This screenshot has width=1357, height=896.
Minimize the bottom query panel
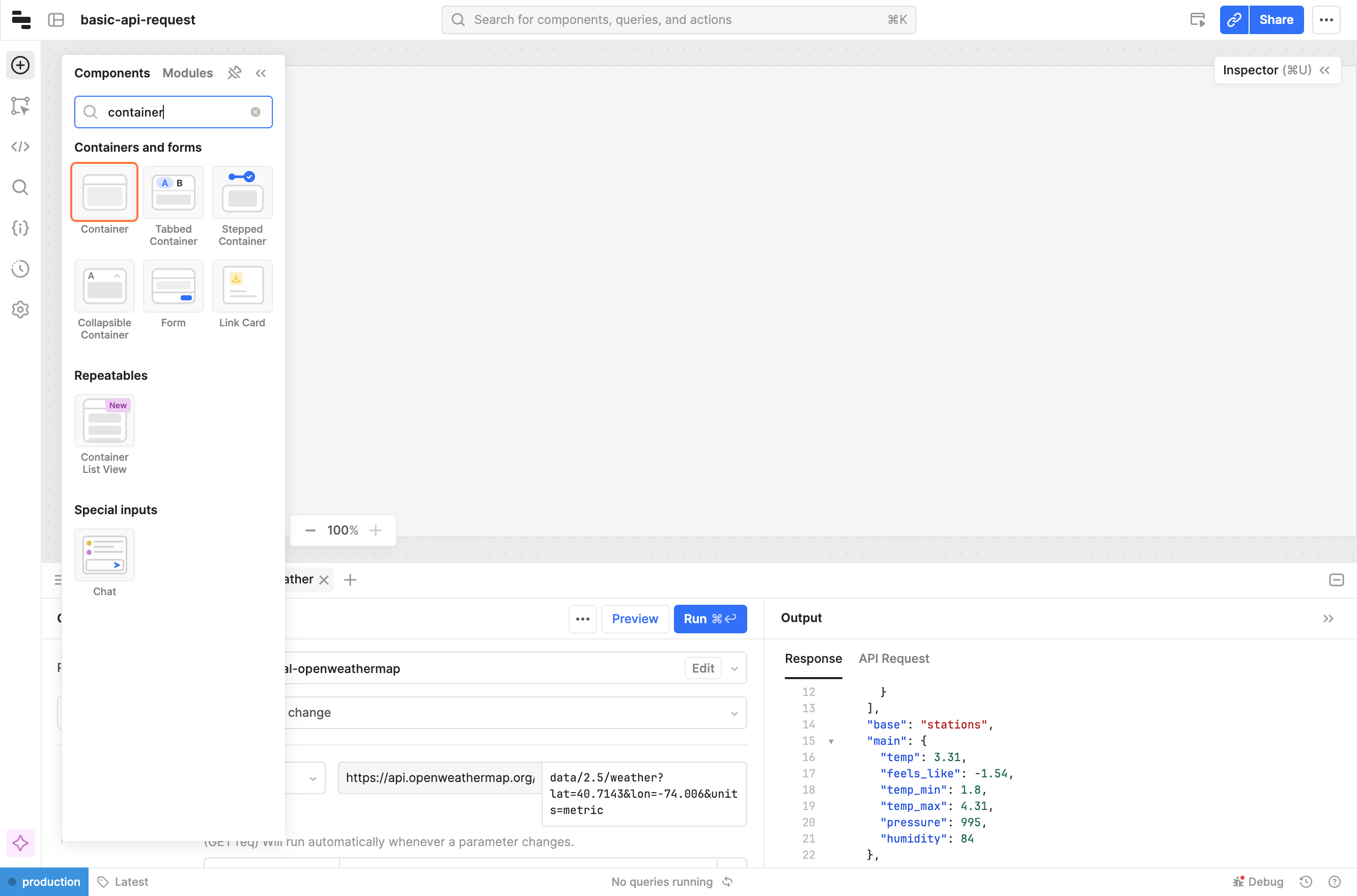[1336, 580]
